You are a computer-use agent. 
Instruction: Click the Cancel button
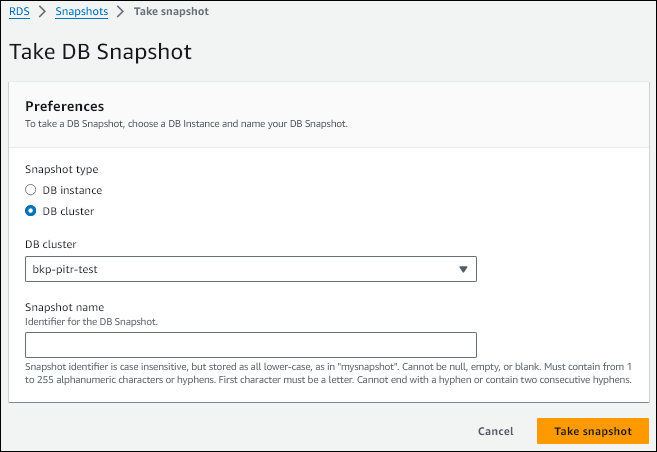click(495, 431)
